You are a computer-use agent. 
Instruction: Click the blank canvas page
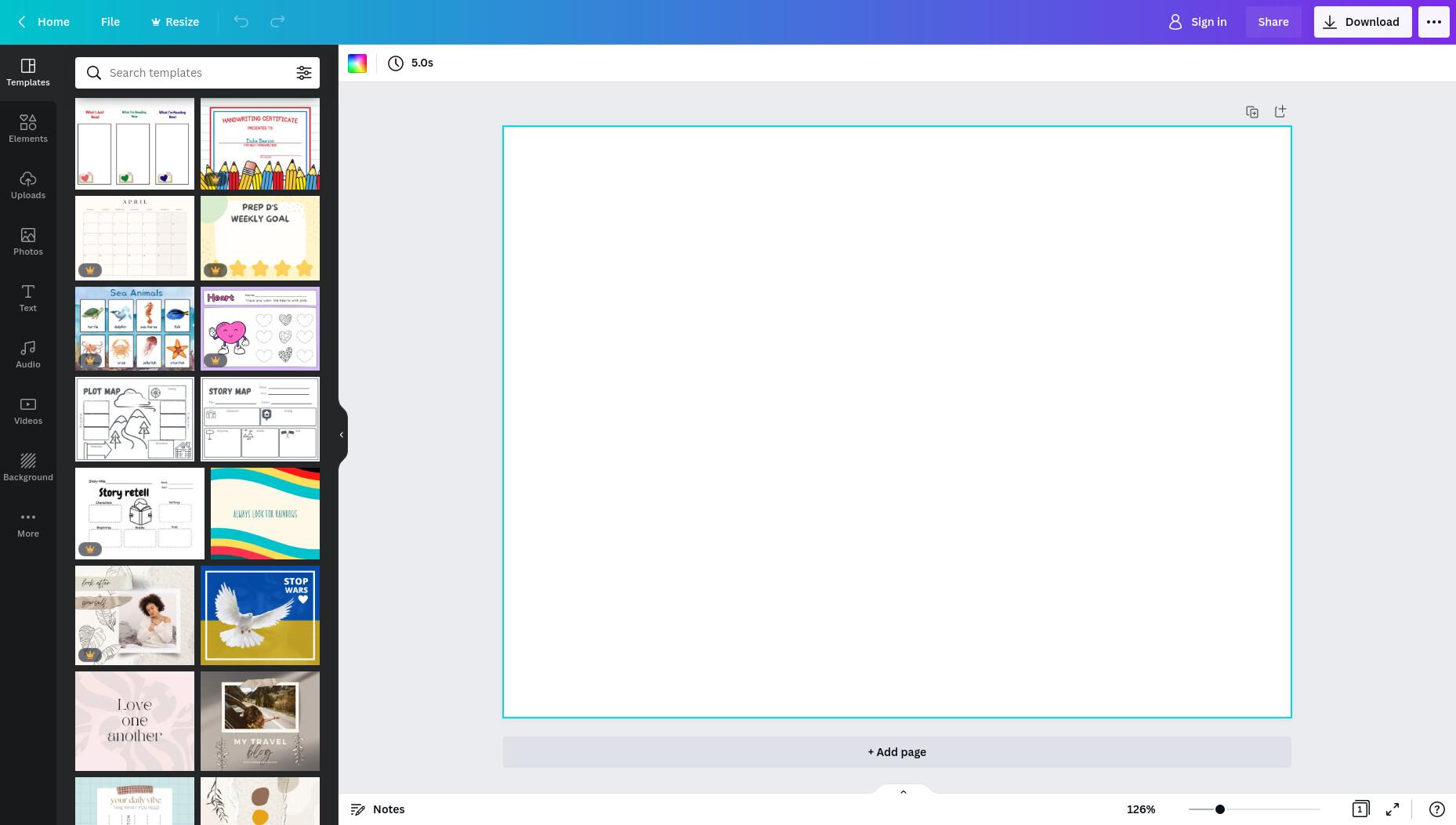896,422
